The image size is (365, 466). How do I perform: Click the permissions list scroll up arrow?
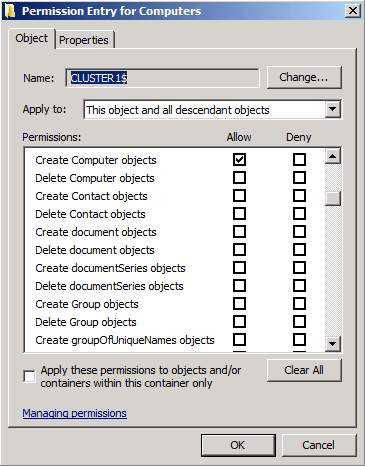coord(333,156)
